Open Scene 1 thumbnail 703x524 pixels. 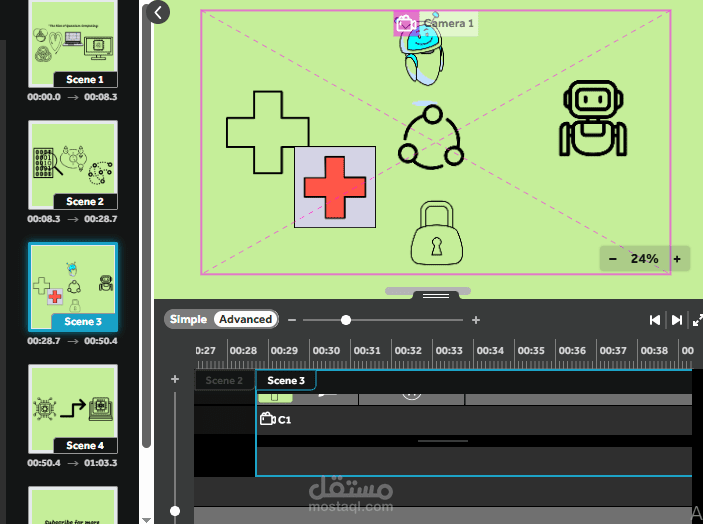[73, 43]
